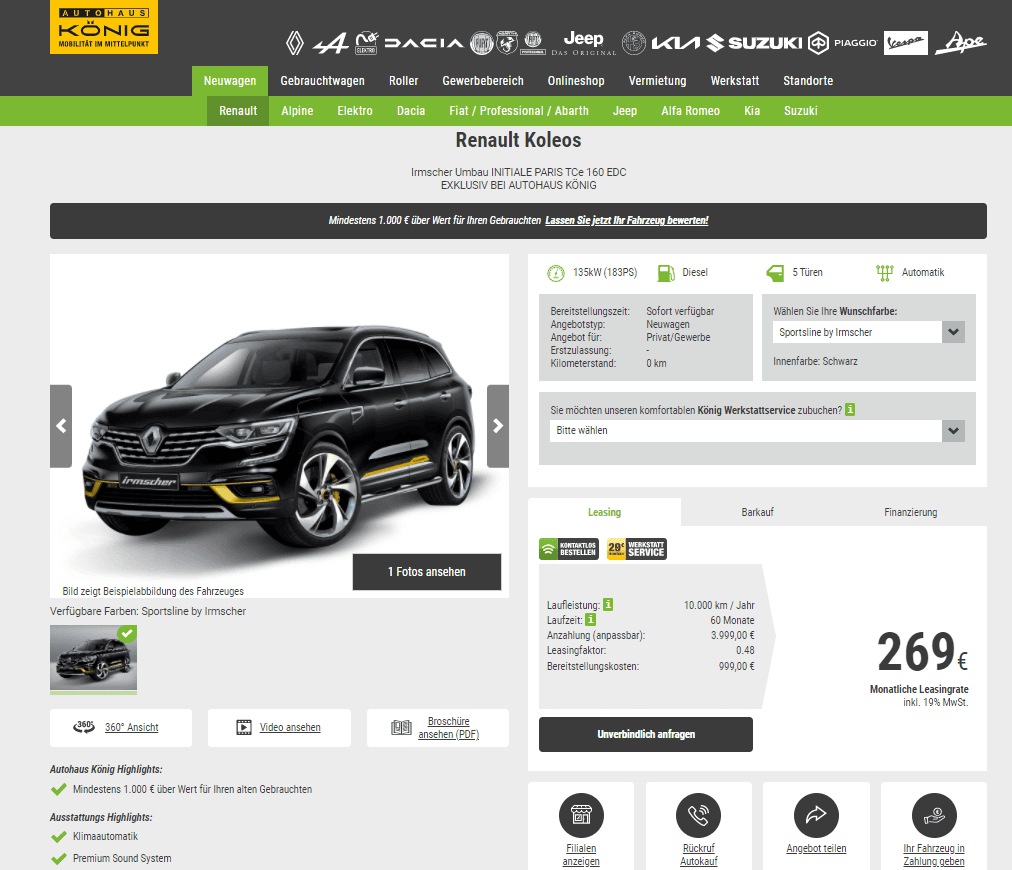1012x870 pixels.
Task: Open the Kia brand logo
Action: [675, 43]
